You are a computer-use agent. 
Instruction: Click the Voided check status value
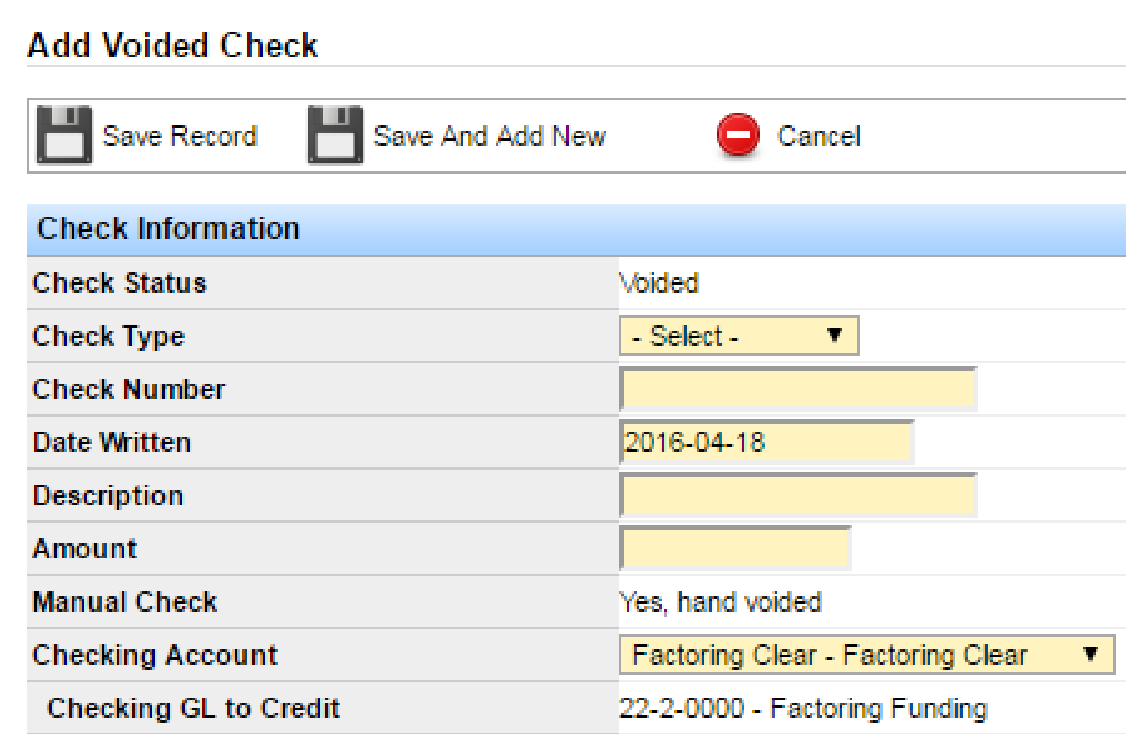(x=659, y=283)
